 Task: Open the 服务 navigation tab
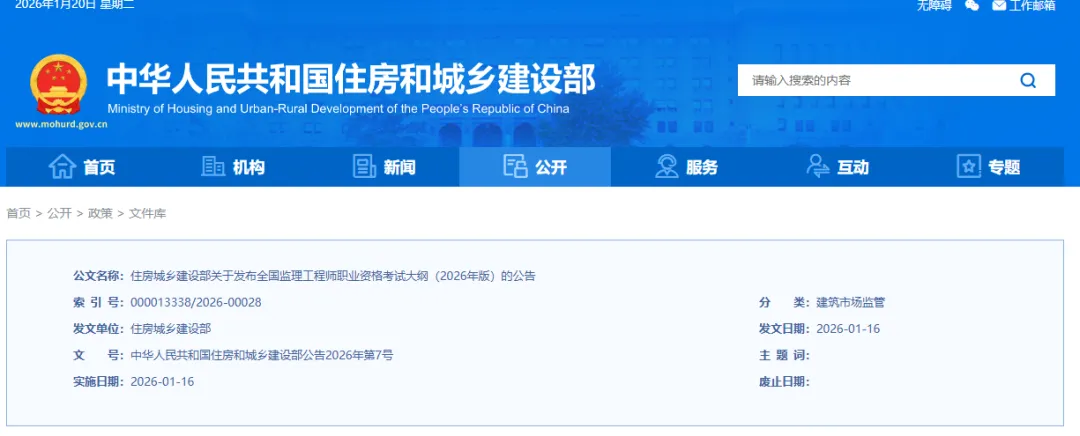coord(686,167)
